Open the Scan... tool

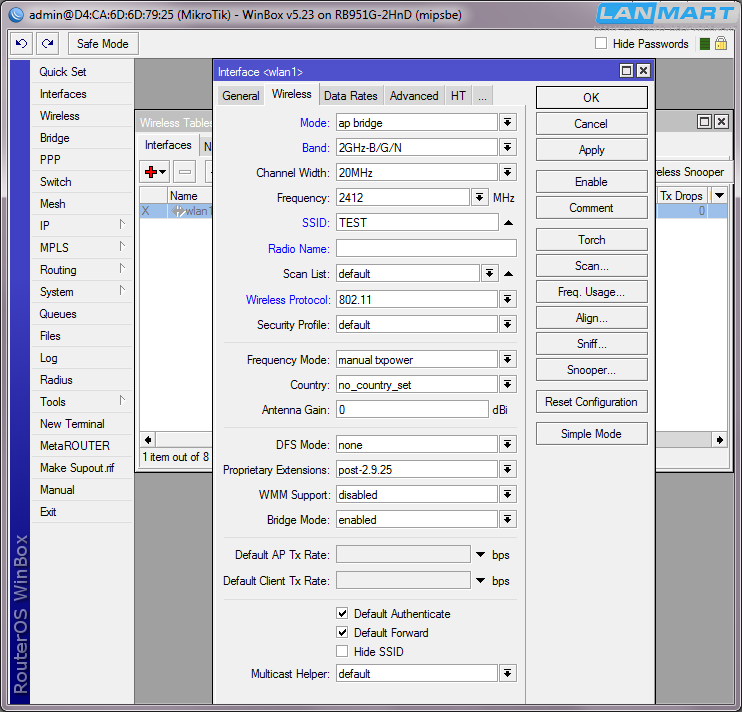592,266
